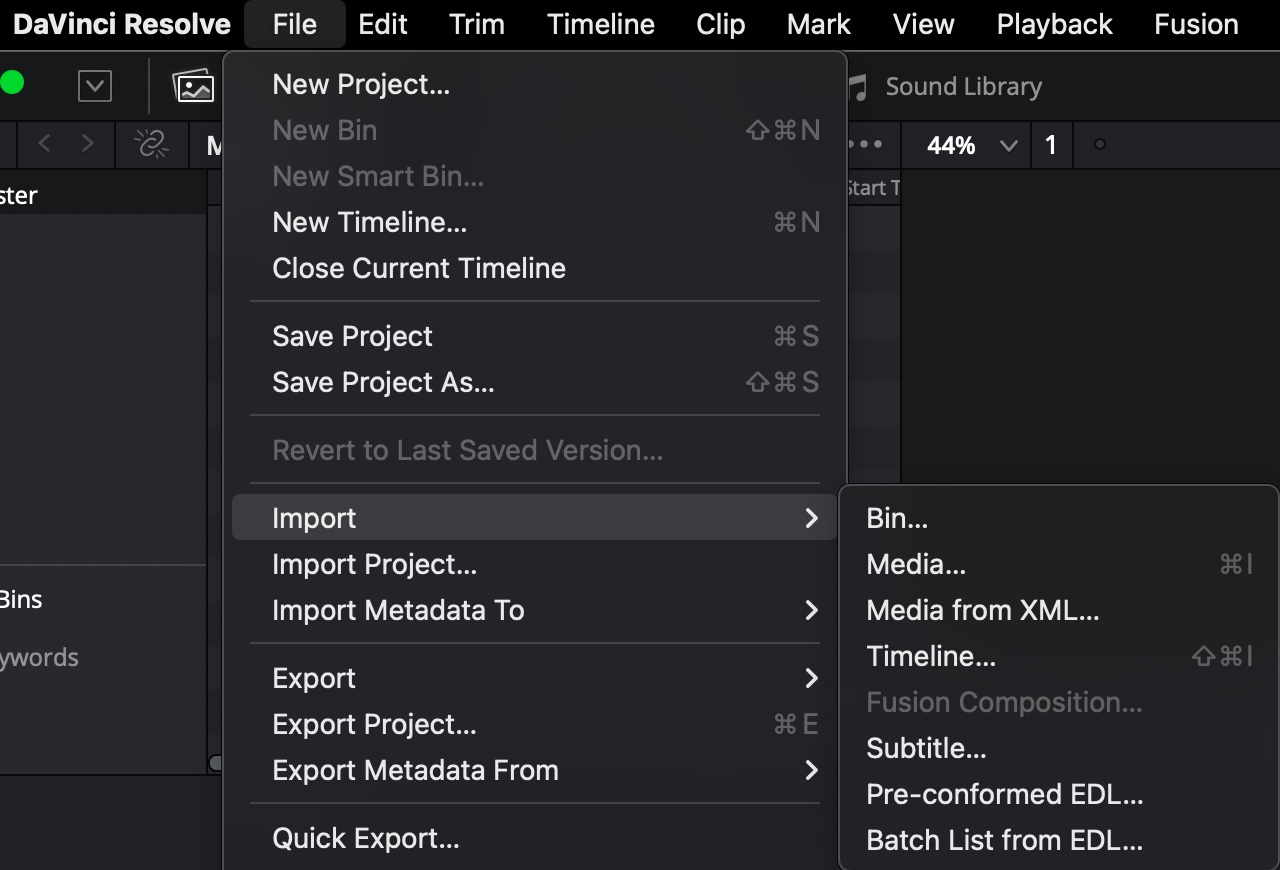Navigate back with left chevron
1280x870 pixels.
[44, 145]
